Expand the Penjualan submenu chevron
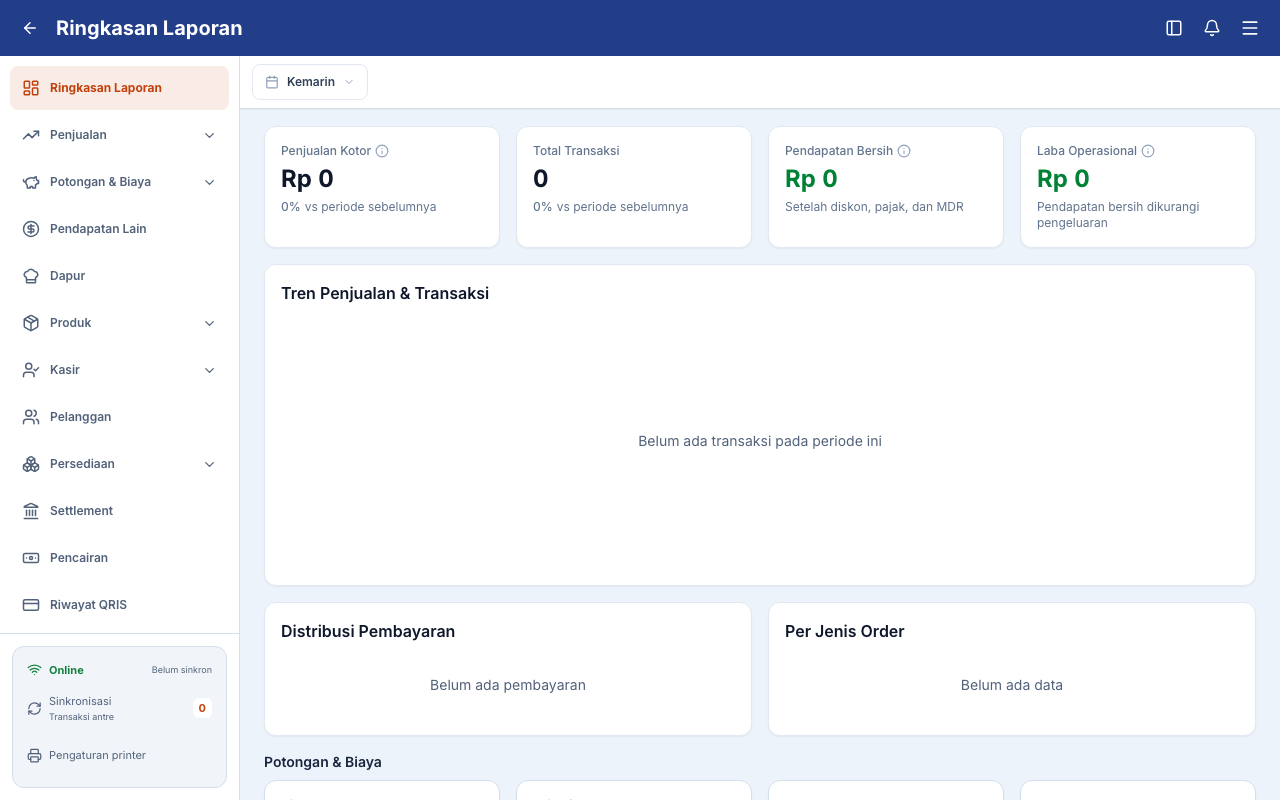The height and width of the screenshot is (800, 1280). 209,135
